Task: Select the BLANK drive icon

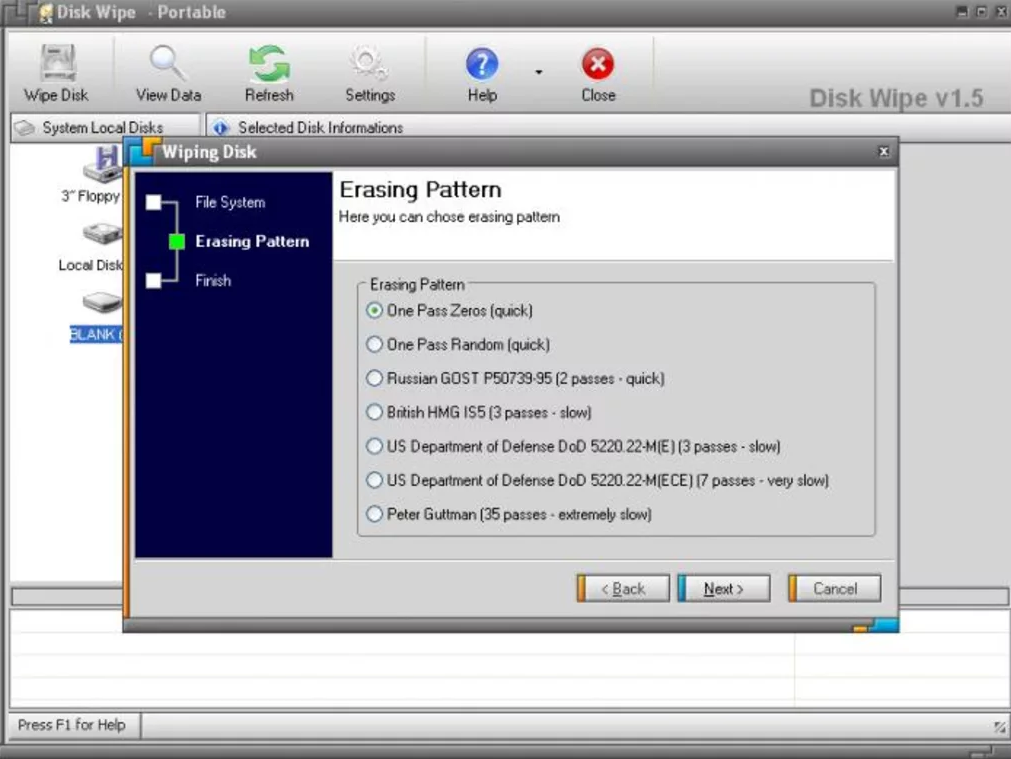Action: pyautogui.click(x=103, y=302)
